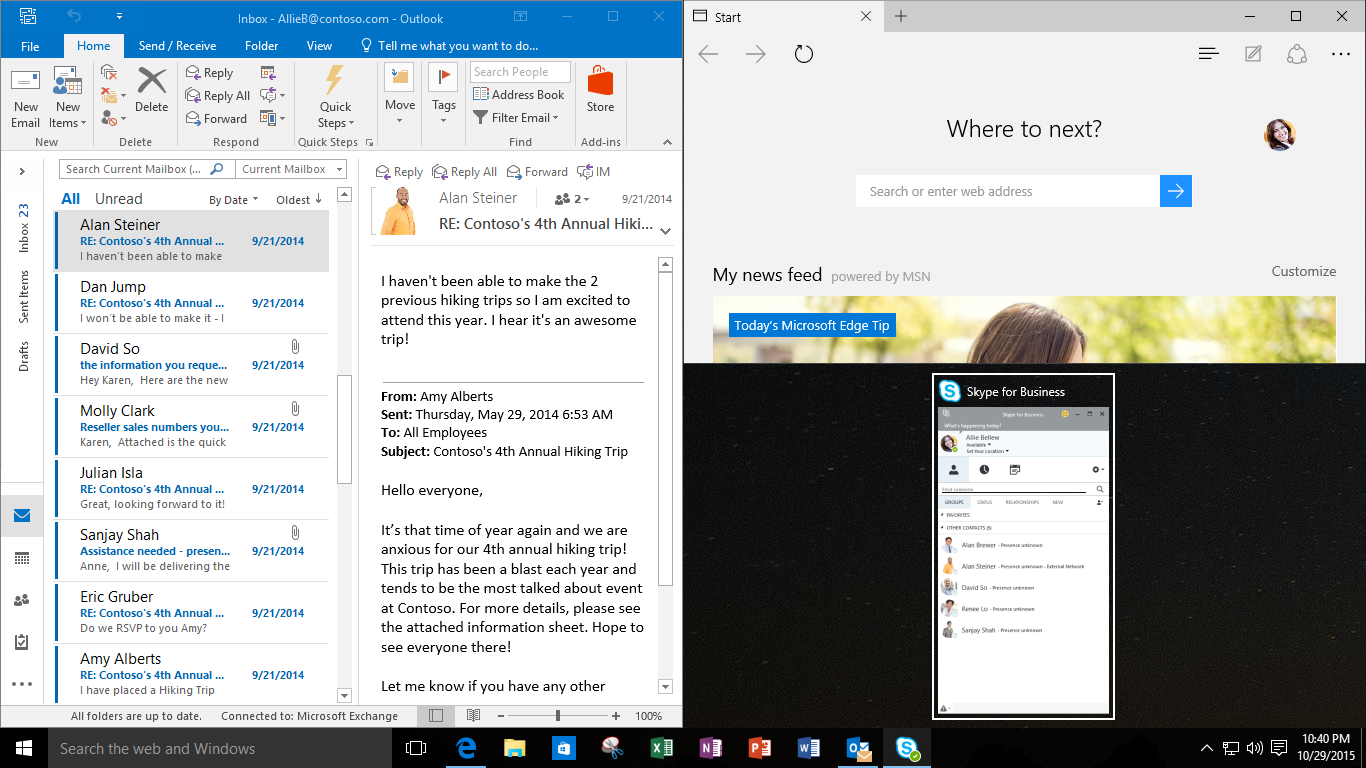The height and width of the screenshot is (768, 1366).
Task: Open Tasks view in navigation bar
Action: click(x=22, y=642)
